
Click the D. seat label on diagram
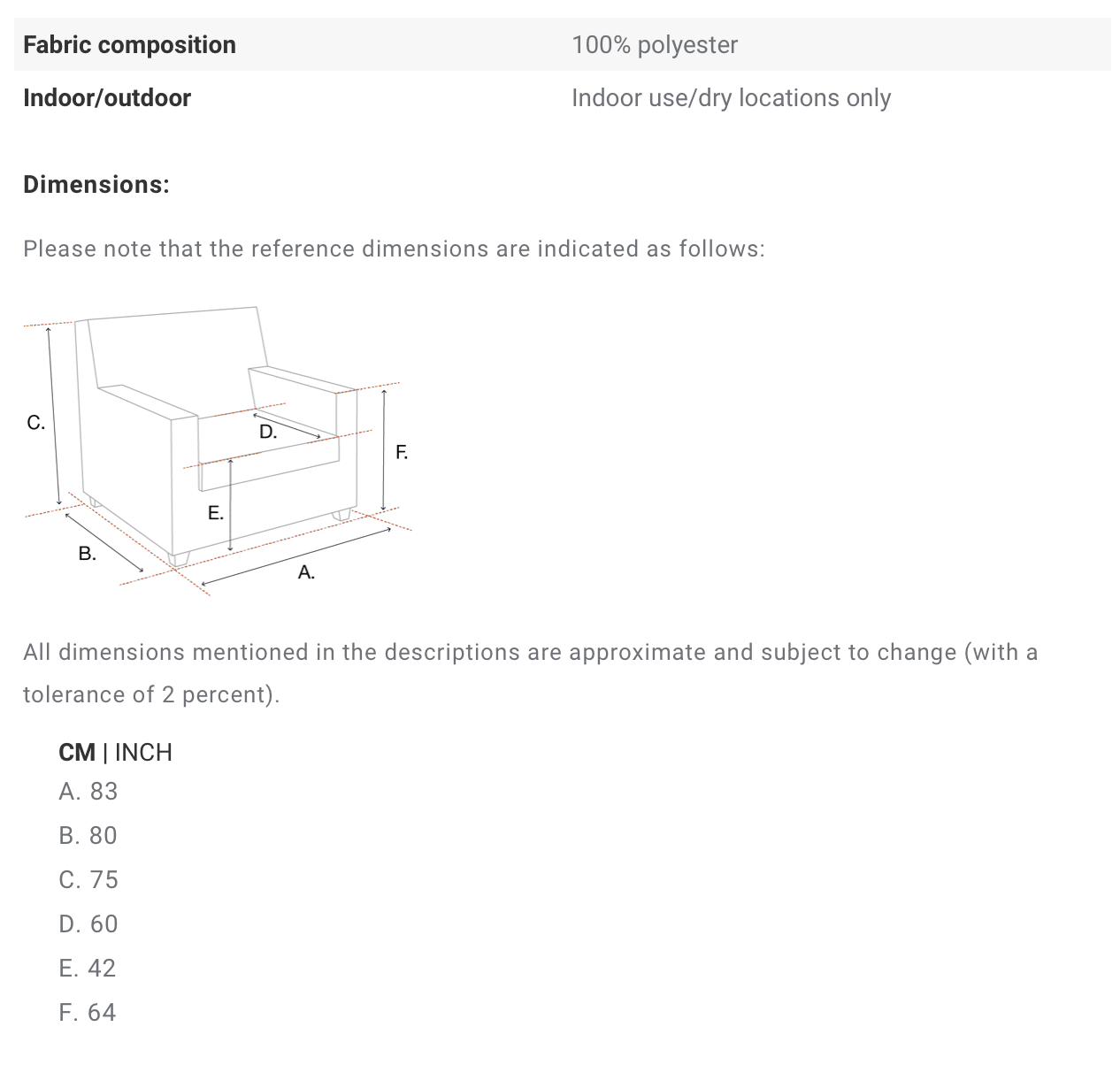pos(267,433)
